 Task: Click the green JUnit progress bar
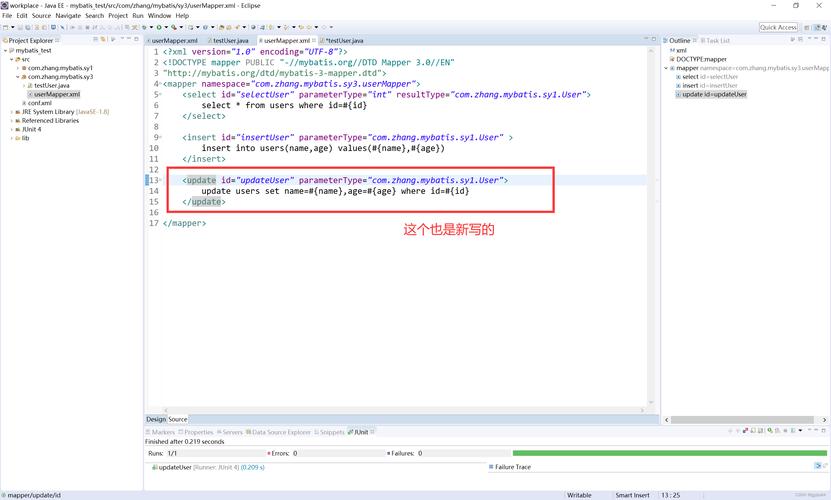click(x=670, y=453)
